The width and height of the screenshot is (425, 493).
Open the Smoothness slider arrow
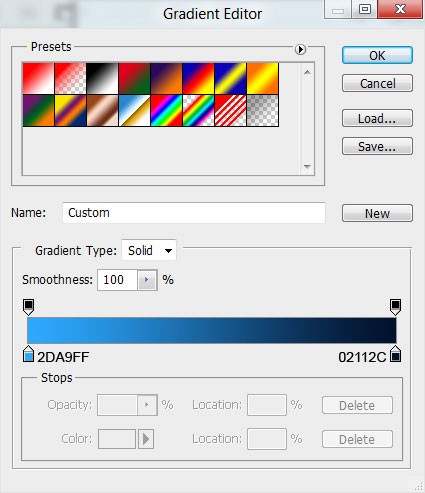147,280
